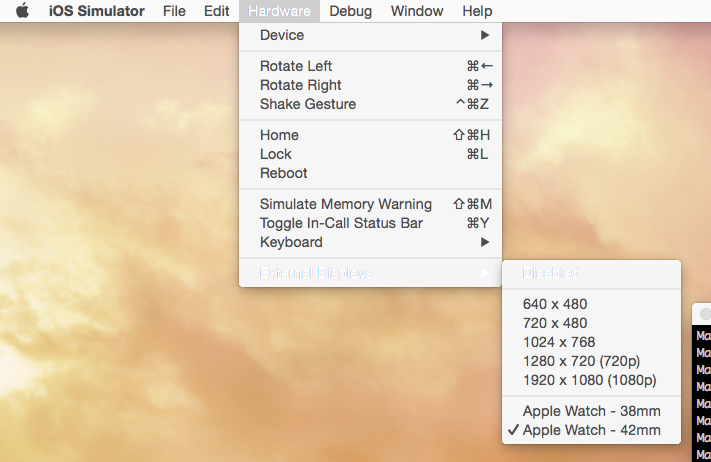711x462 pixels.
Task: Open the Window menu
Action: pyautogui.click(x=417, y=11)
